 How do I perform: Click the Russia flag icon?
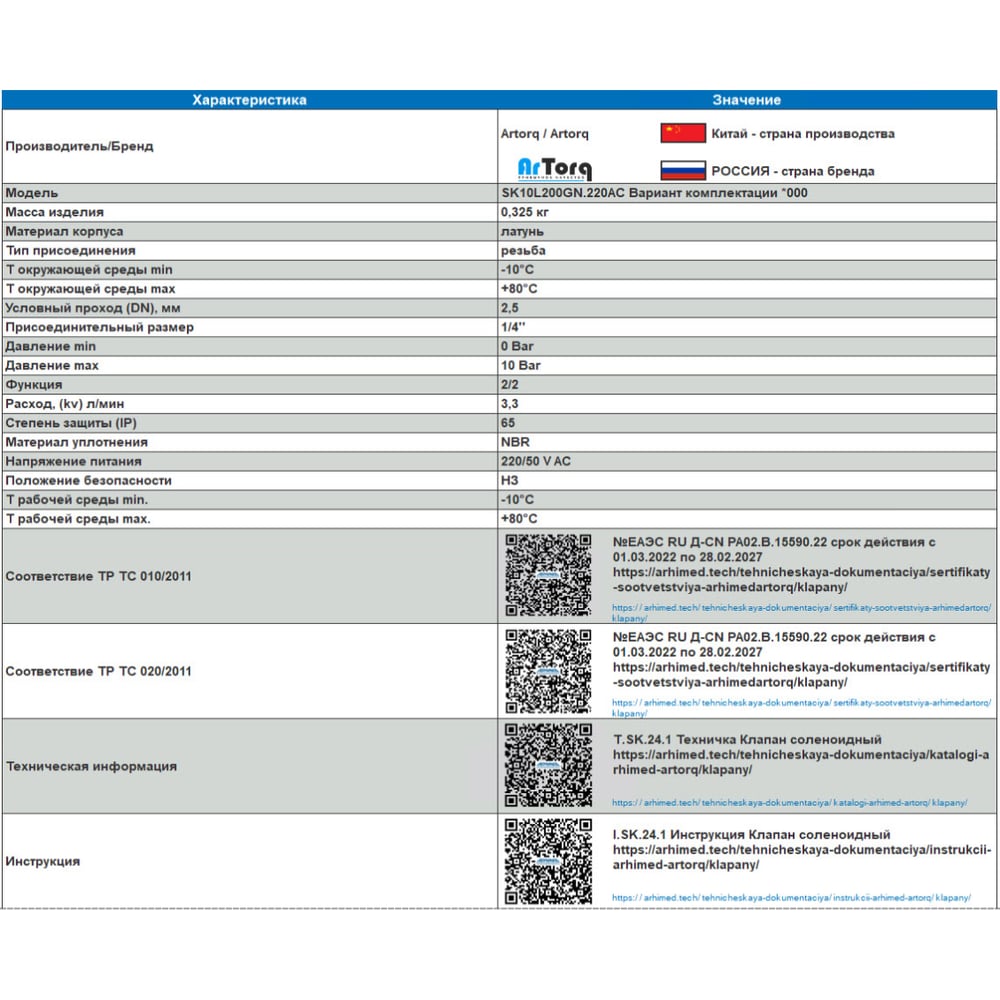click(683, 170)
